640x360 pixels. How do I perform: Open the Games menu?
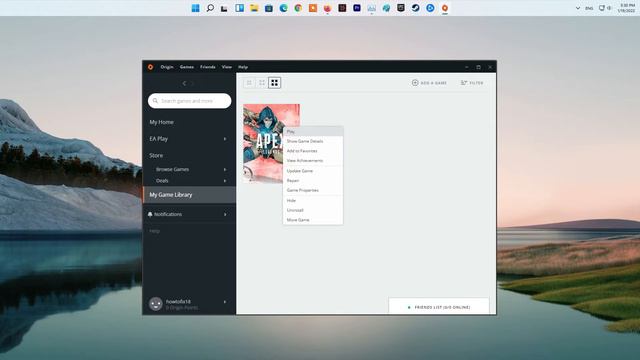click(187, 67)
